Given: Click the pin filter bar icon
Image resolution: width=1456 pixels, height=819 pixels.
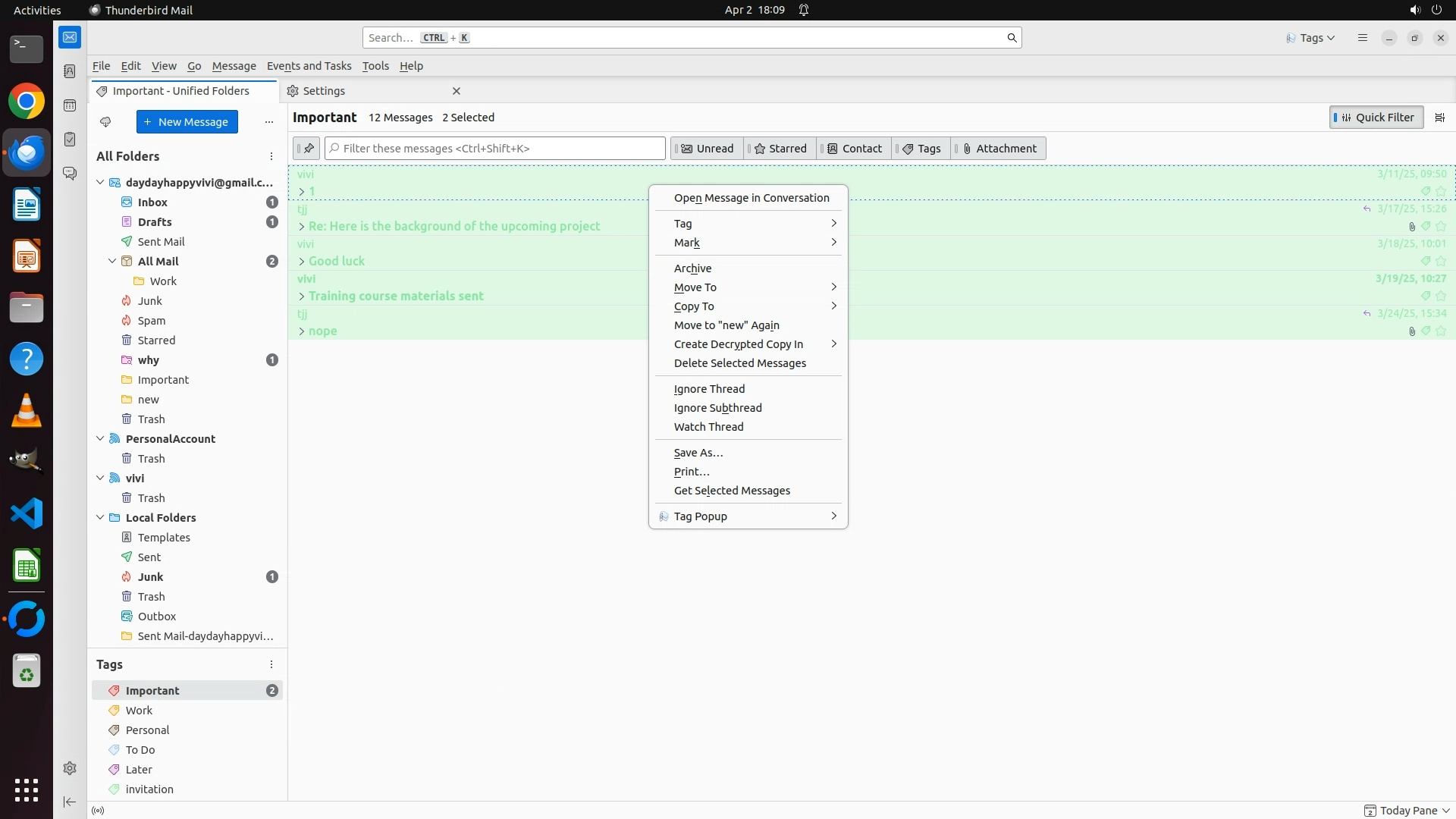Looking at the screenshot, I should point(307,149).
